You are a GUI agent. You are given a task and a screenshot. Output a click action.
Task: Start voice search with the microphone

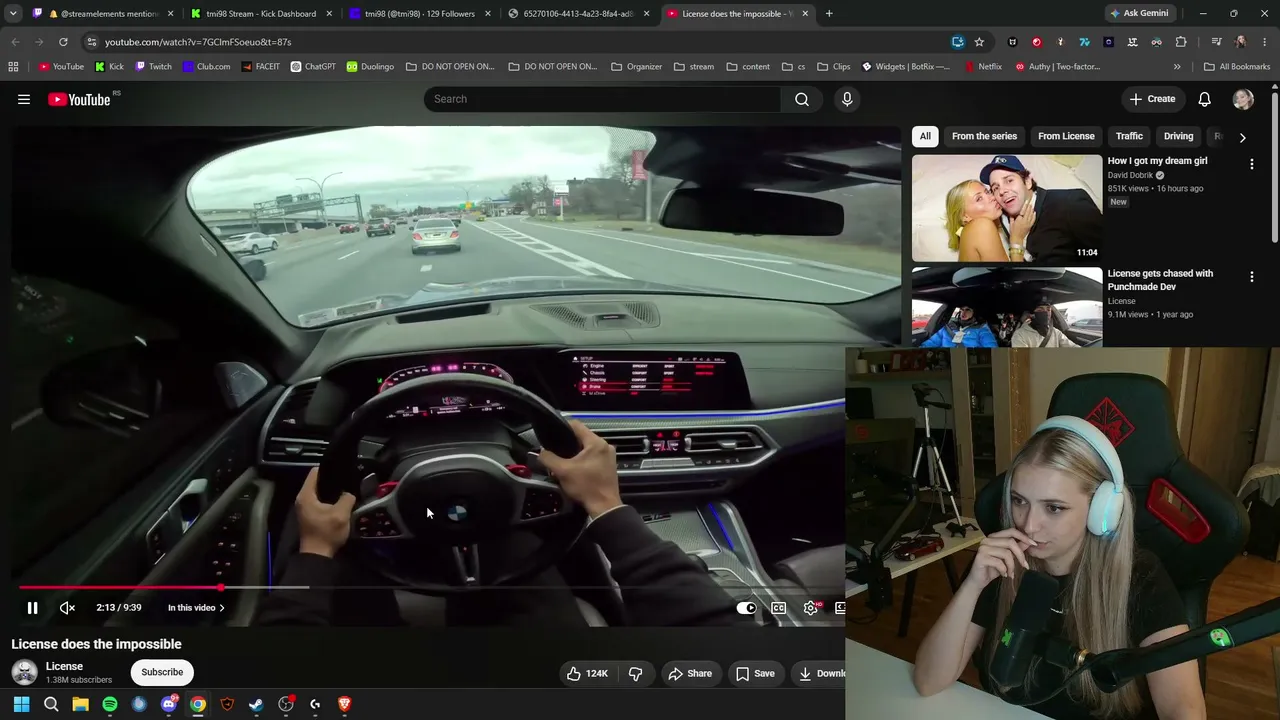847,99
